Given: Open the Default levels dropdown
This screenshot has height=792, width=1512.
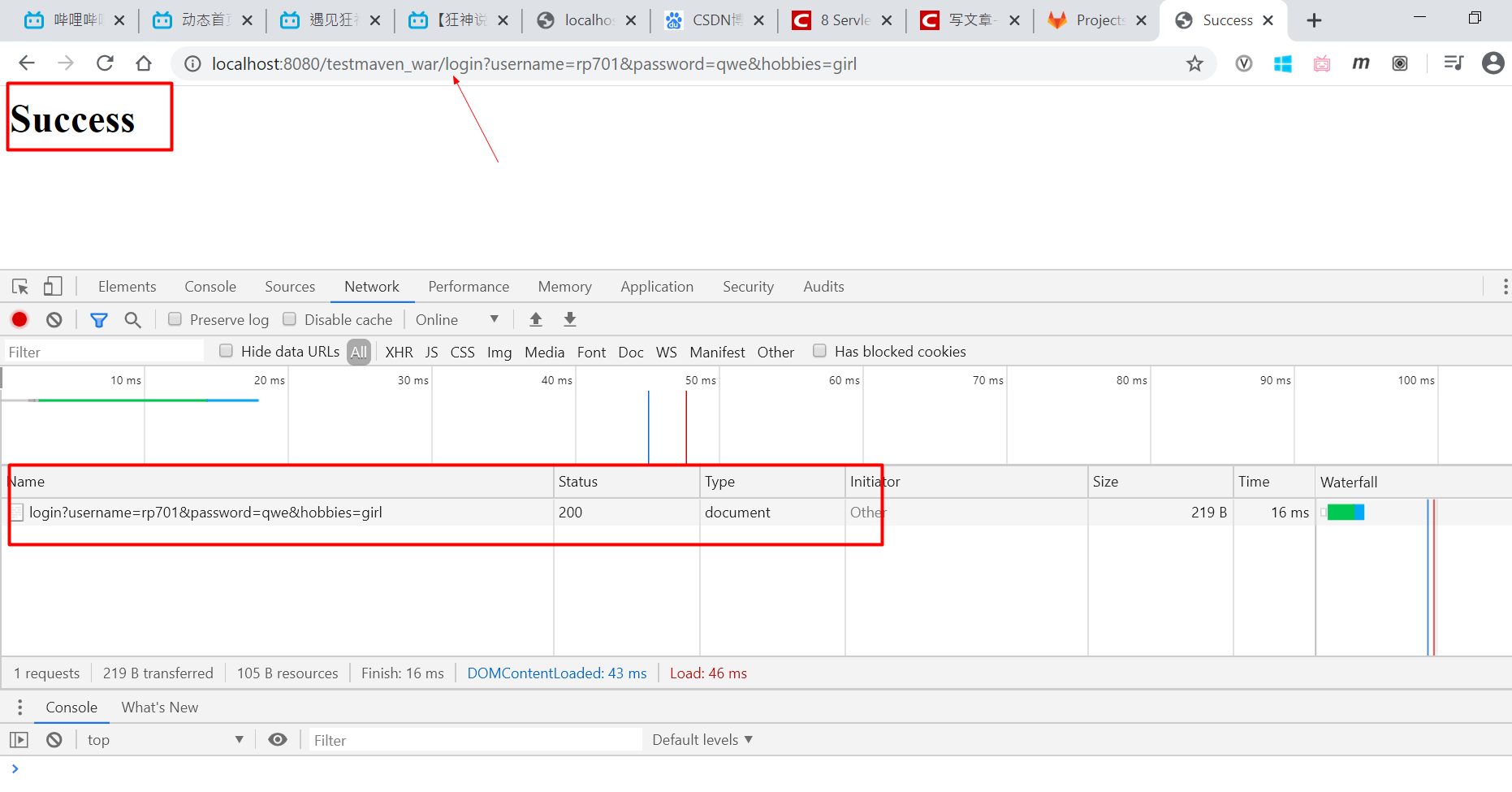Looking at the screenshot, I should tap(702, 739).
